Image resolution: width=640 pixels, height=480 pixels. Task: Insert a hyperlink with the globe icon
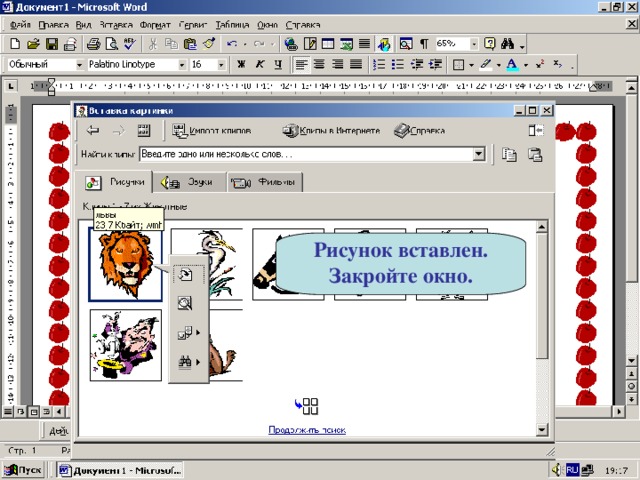tap(291, 44)
